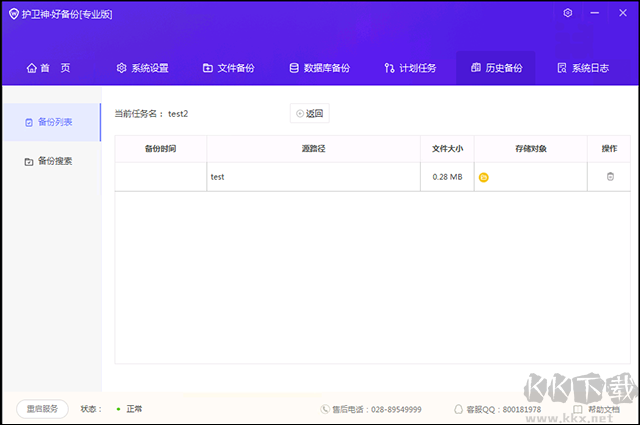Click the file size value 0.28 MB
The height and width of the screenshot is (425, 640).
pos(447,177)
